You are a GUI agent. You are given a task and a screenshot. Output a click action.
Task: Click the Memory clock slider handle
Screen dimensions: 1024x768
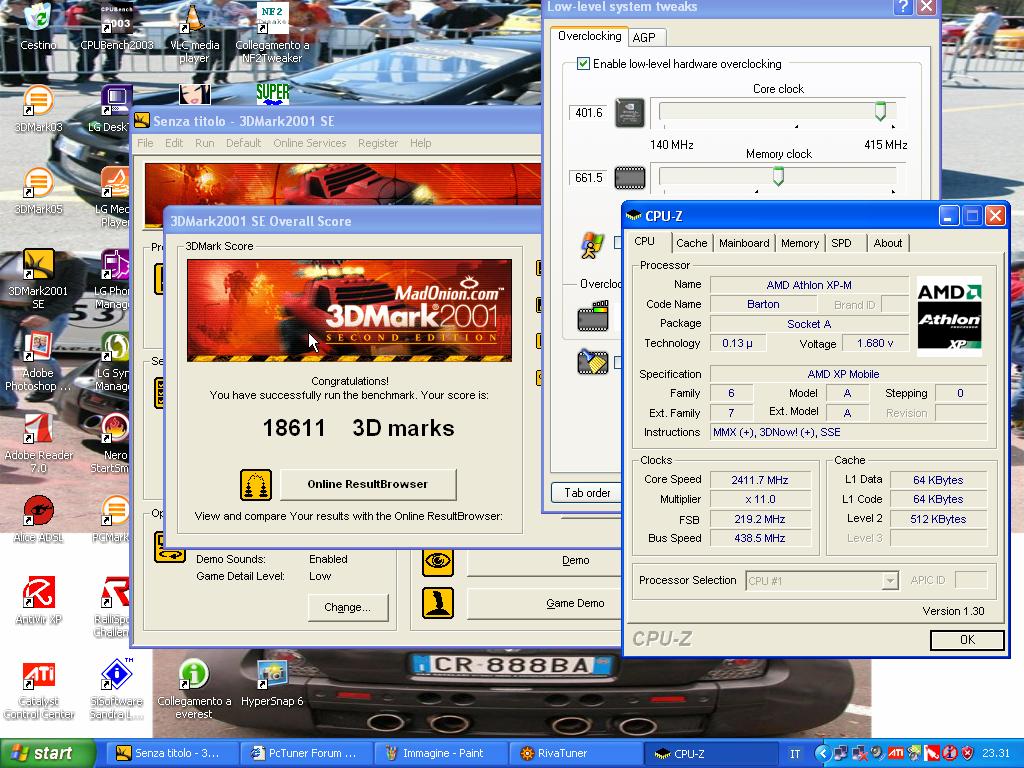pos(778,176)
